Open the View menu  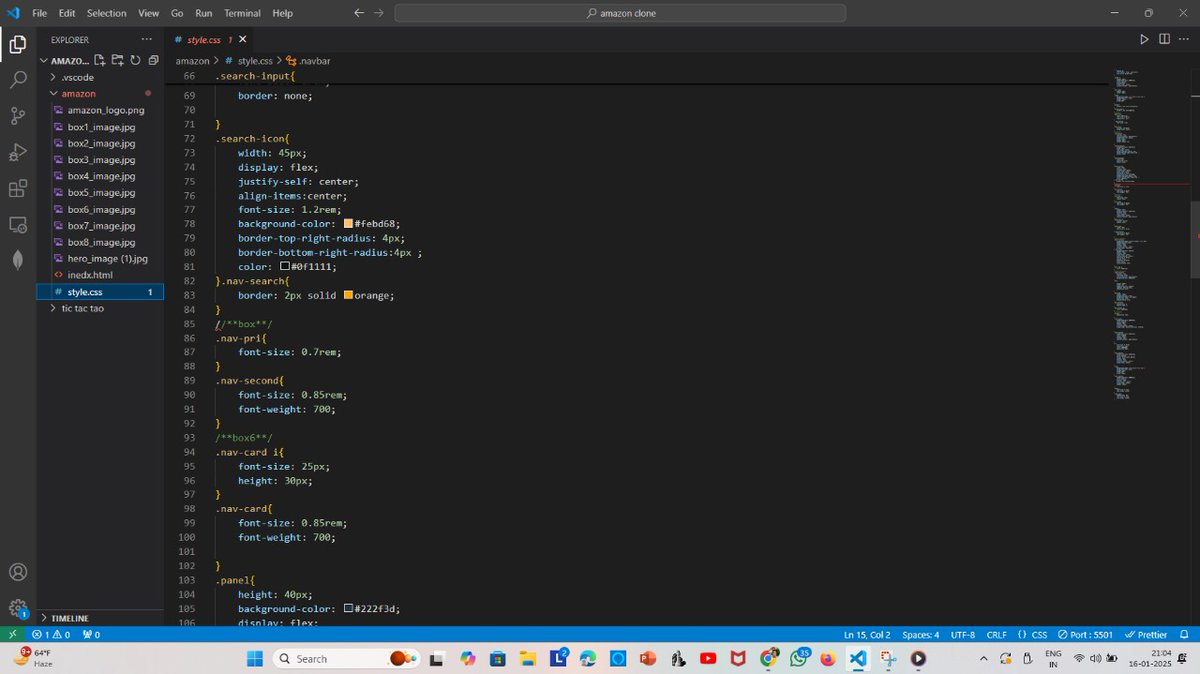[148, 13]
